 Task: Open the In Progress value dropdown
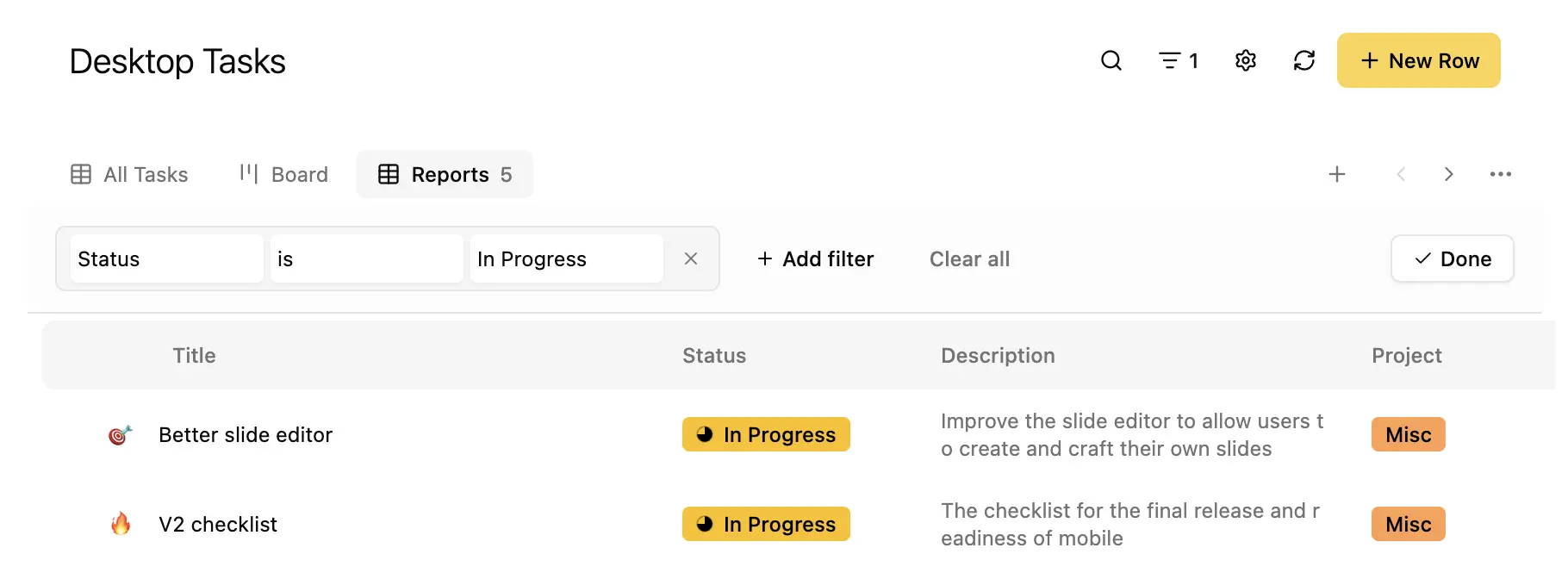click(567, 258)
